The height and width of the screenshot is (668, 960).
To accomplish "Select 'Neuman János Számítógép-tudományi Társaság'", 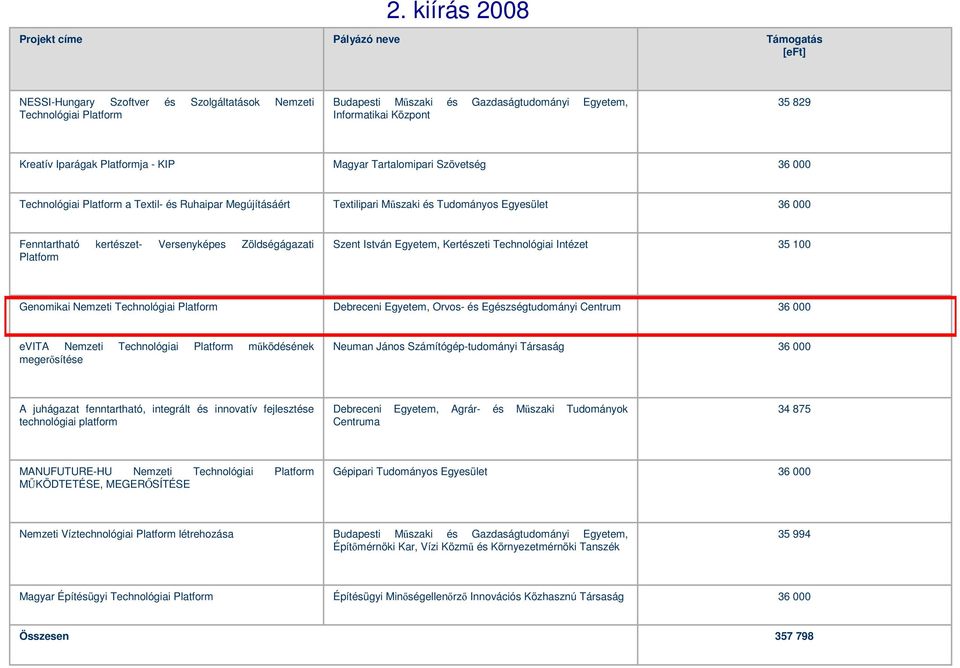I will pos(448,347).
